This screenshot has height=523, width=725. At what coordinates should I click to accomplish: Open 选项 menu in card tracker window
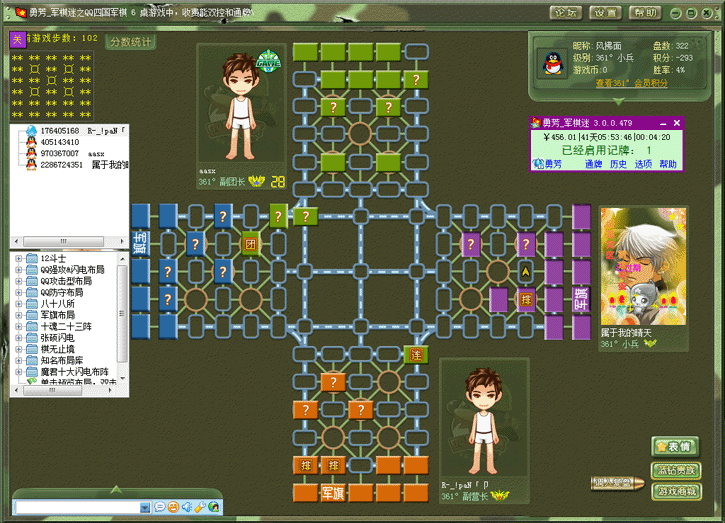643,163
